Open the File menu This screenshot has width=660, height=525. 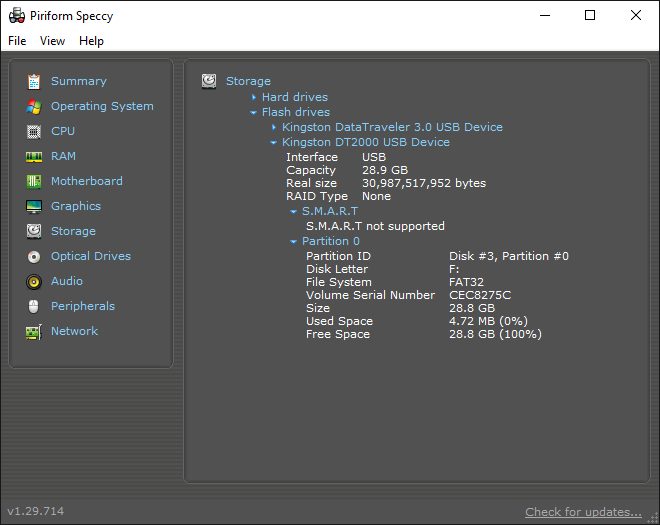pos(17,41)
